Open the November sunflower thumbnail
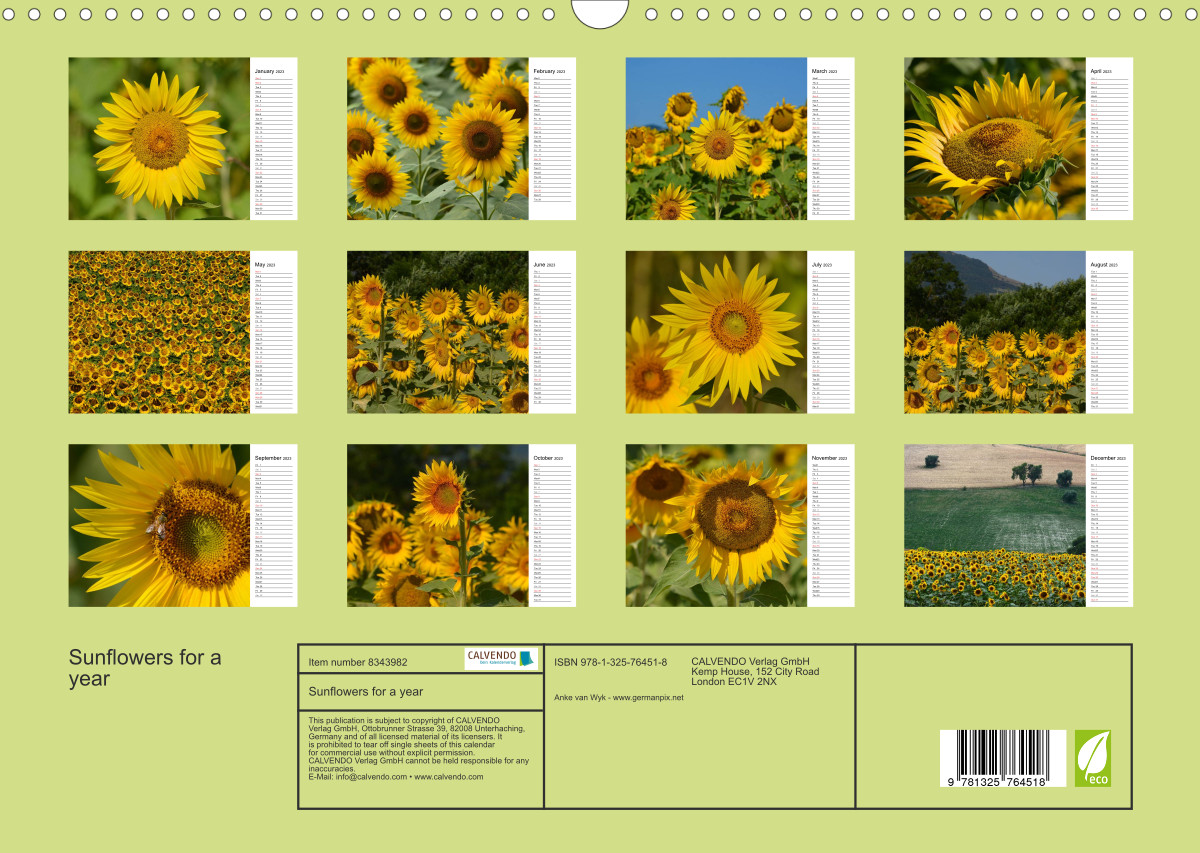 [x=716, y=526]
